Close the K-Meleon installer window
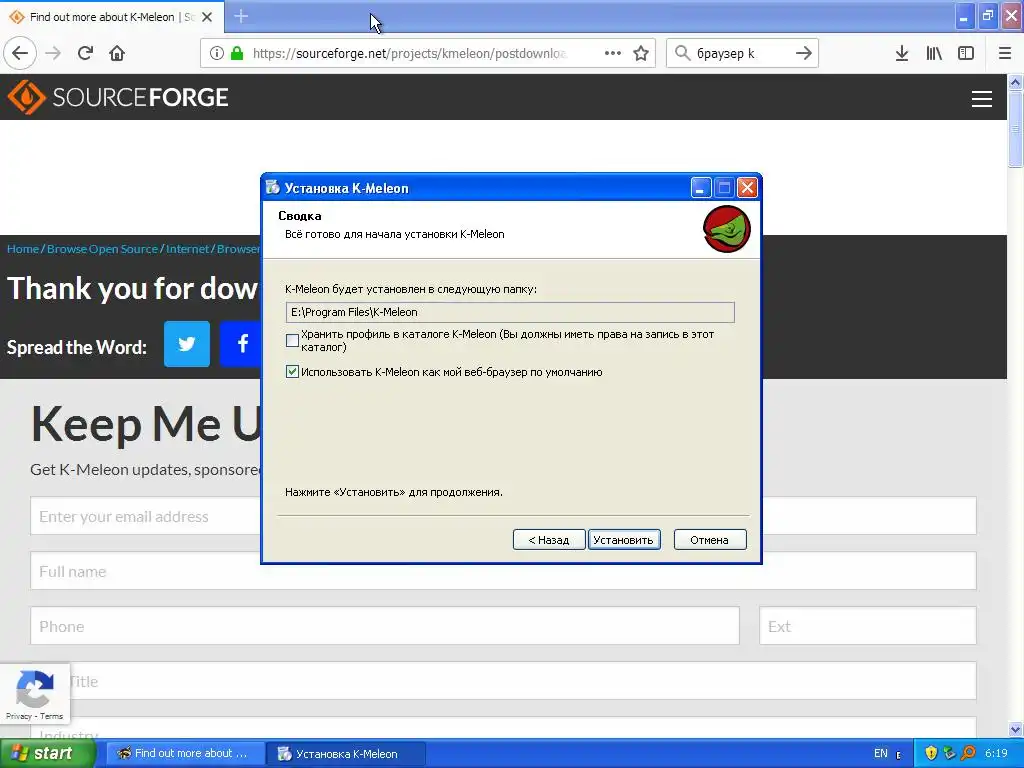The height and width of the screenshot is (768, 1024). coord(747,188)
